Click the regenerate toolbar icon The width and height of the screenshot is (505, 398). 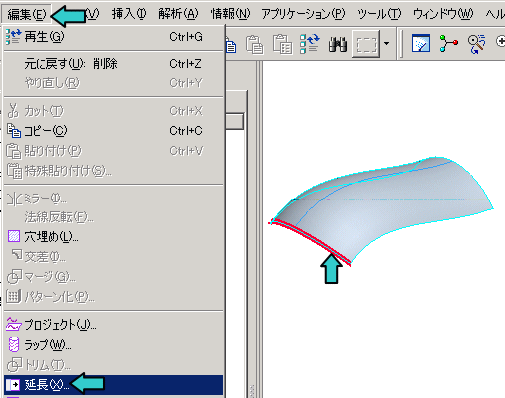pyautogui.click(x=310, y=44)
